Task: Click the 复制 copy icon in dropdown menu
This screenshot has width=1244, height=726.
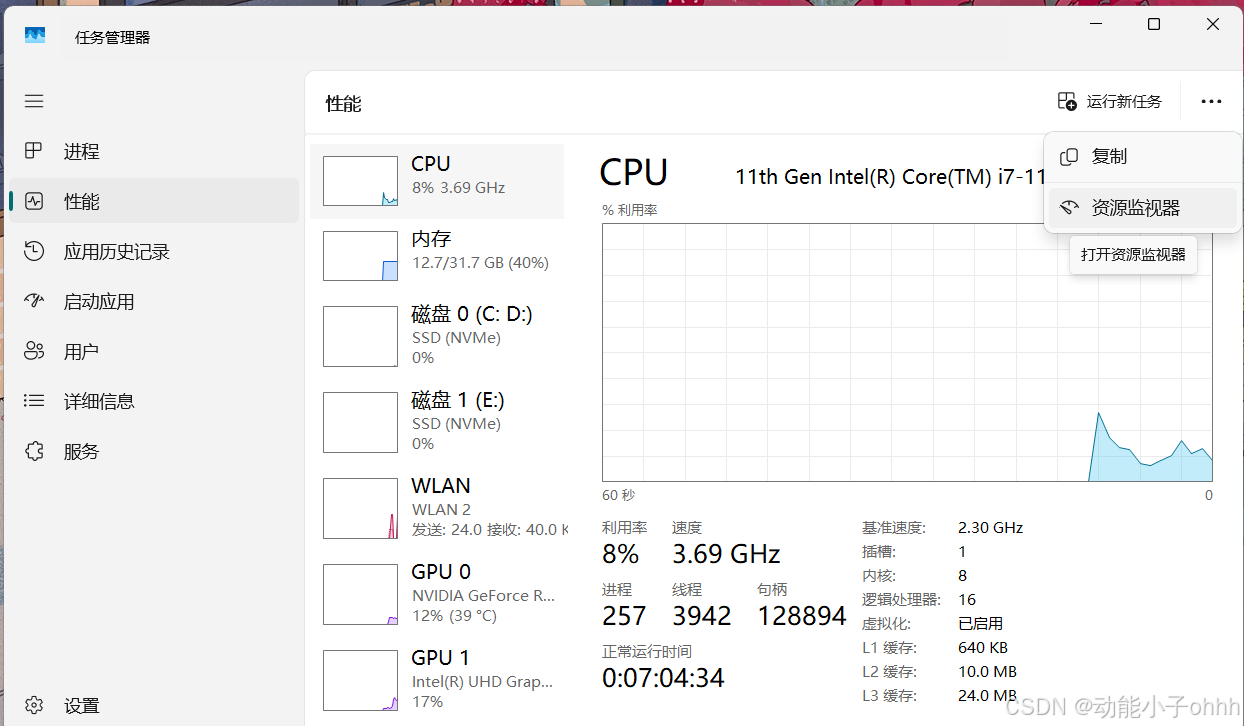Action: pyautogui.click(x=1069, y=156)
